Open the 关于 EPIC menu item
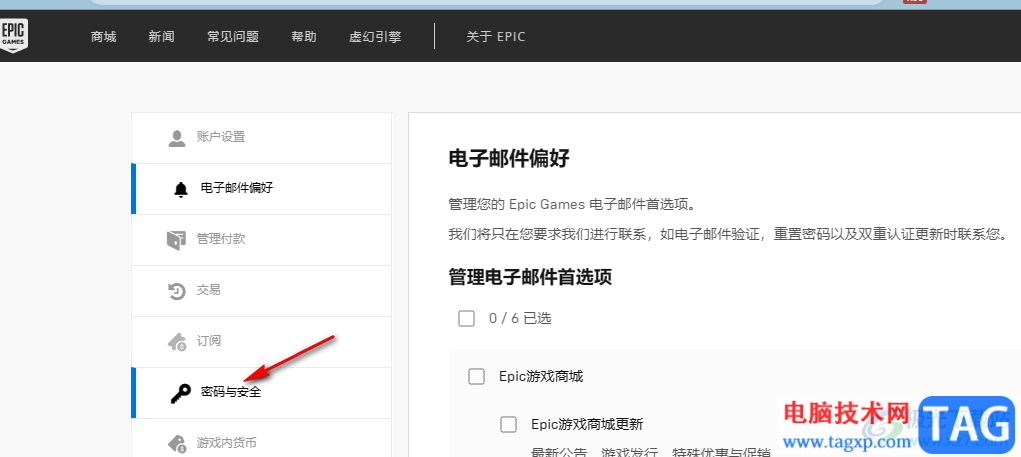 pyautogui.click(x=496, y=36)
